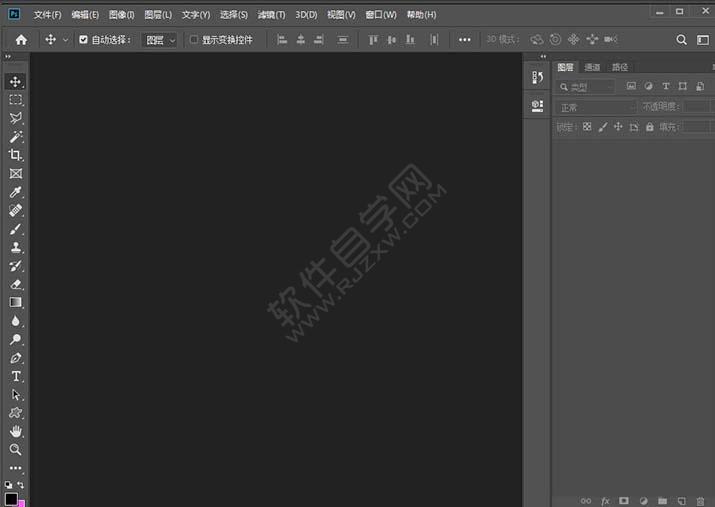Switch to the Channels tab
The width and height of the screenshot is (715, 507).
[x=592, y=67]
